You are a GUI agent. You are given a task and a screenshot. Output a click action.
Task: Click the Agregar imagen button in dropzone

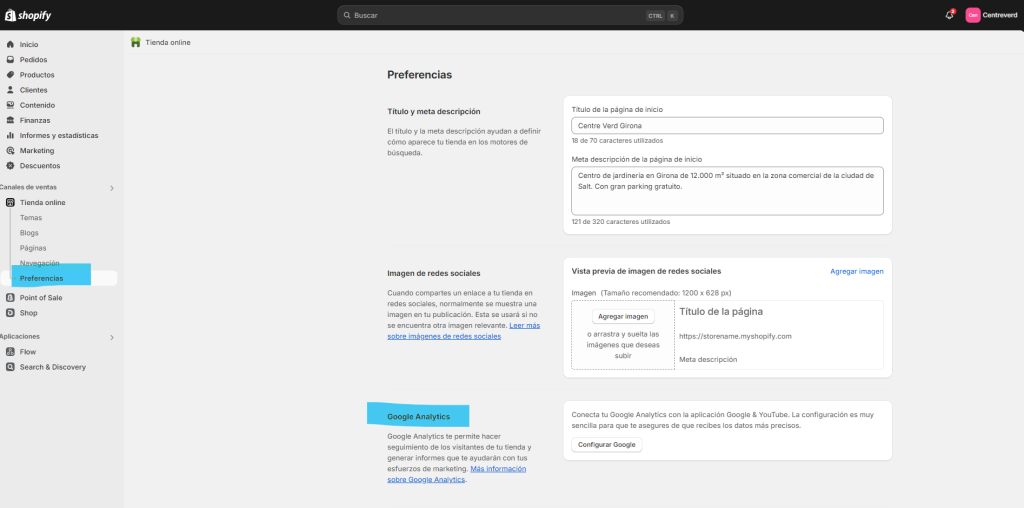622,316
